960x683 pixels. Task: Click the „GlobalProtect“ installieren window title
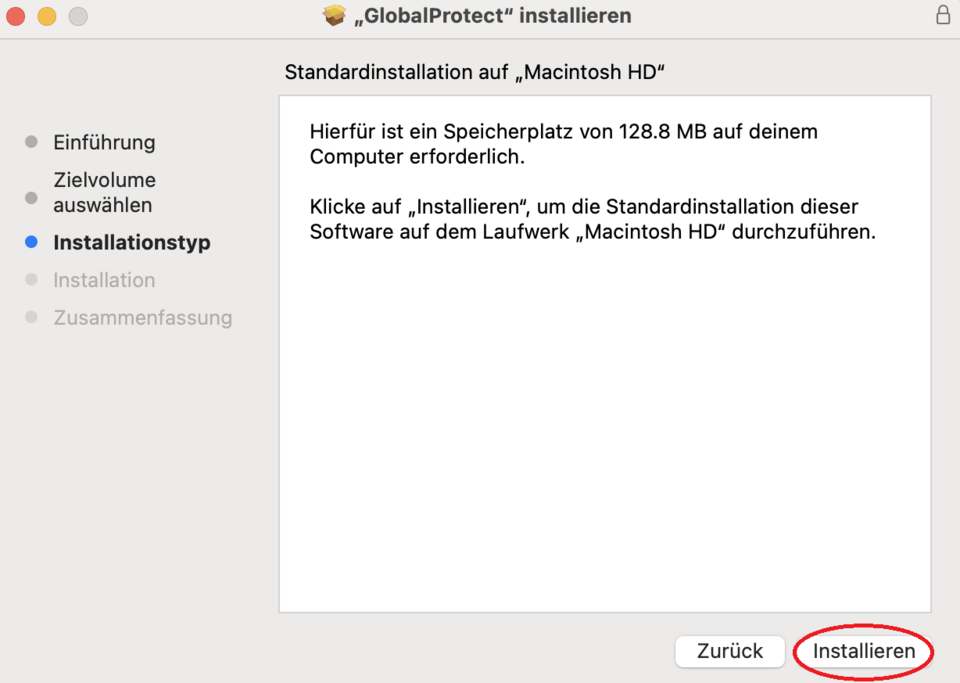coord(492,16)
